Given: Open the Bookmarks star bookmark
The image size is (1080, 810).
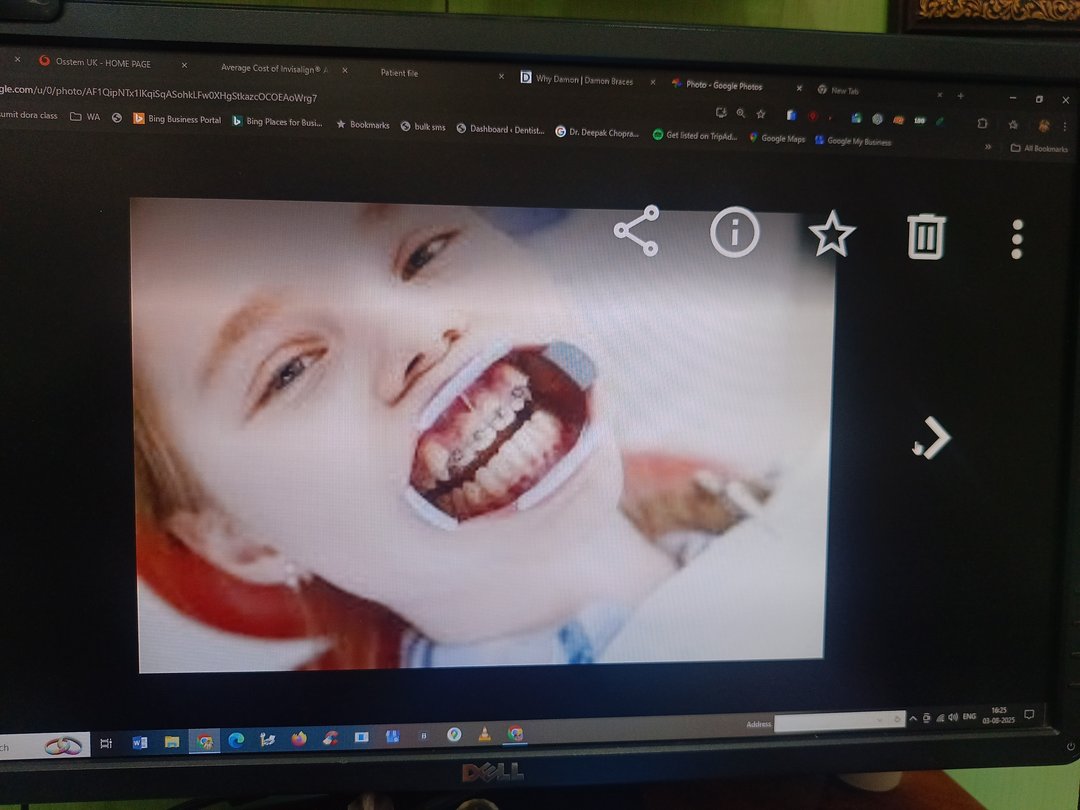Looking at the screenshot, I should click(363, 125).
